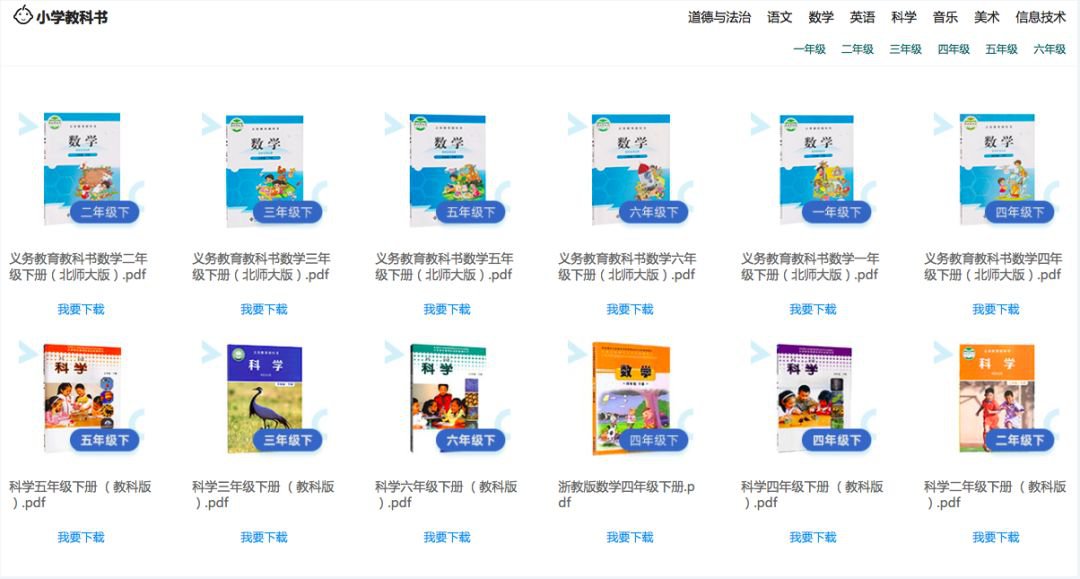Screen dimensions: 1080x579
Task: Select 语文 in the subject menu
Action: pos(780,17)
